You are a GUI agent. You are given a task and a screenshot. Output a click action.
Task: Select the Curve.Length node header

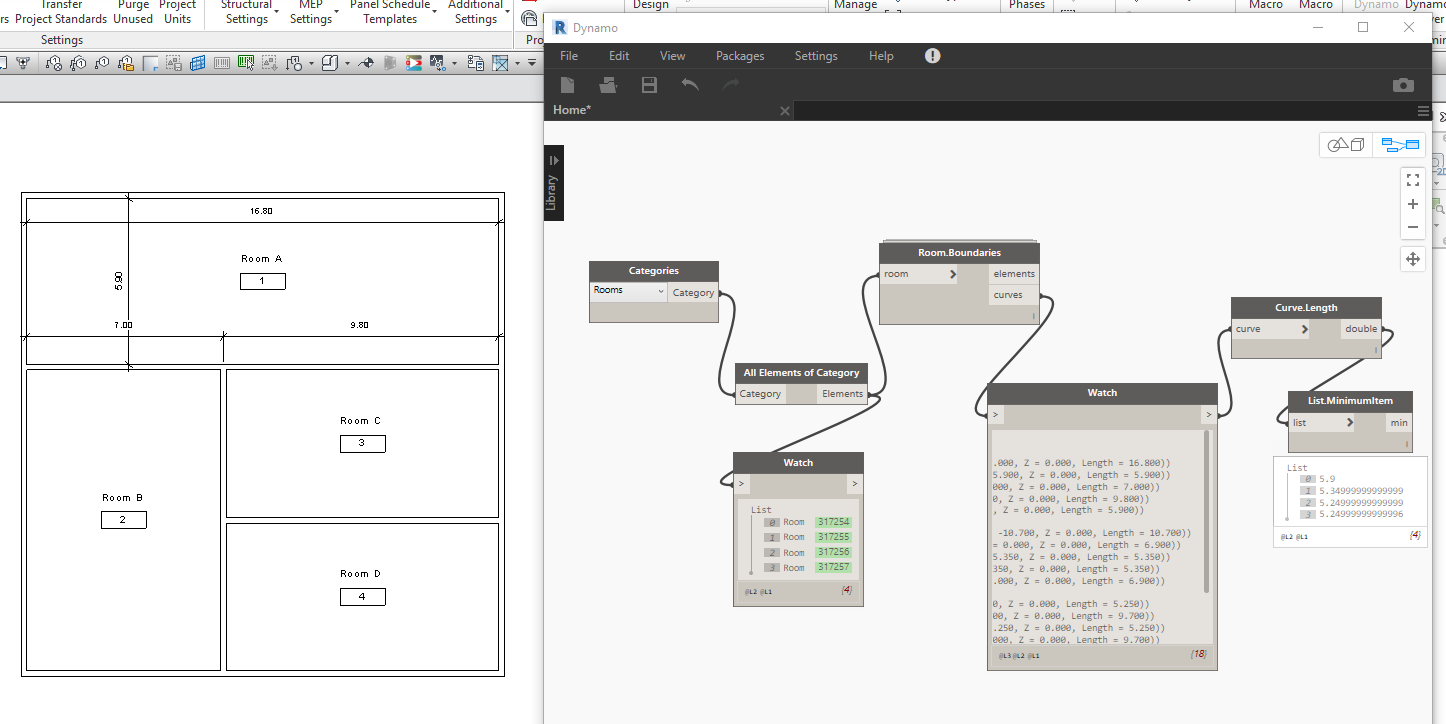click(x=1306, y=308)
